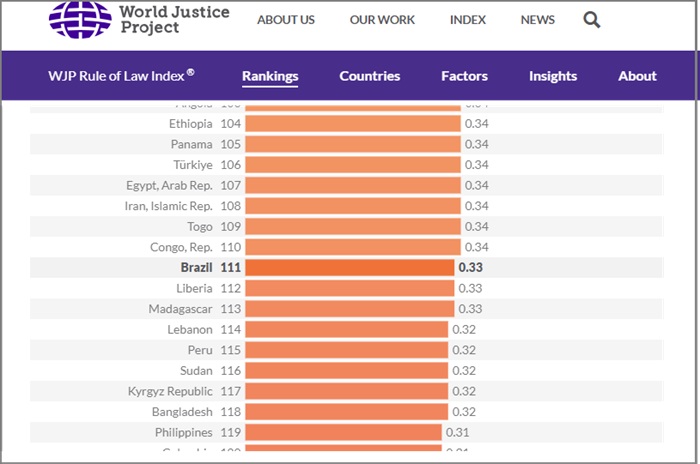Open the About tab in purple bar
The height and width of the screenshot is (464, 700).
coord(637,76)
